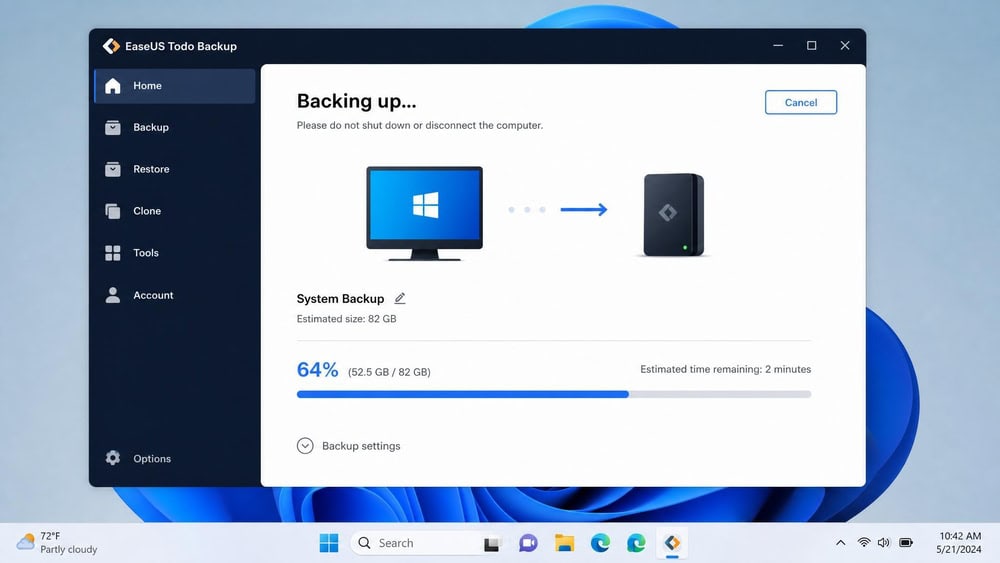Click the backup progress bar
Screen dimensions: 1000x563
pos(554,394)
